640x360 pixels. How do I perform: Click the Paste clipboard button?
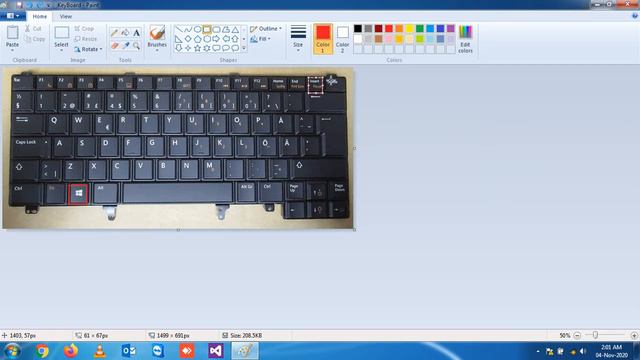click(x=12, y=36)
